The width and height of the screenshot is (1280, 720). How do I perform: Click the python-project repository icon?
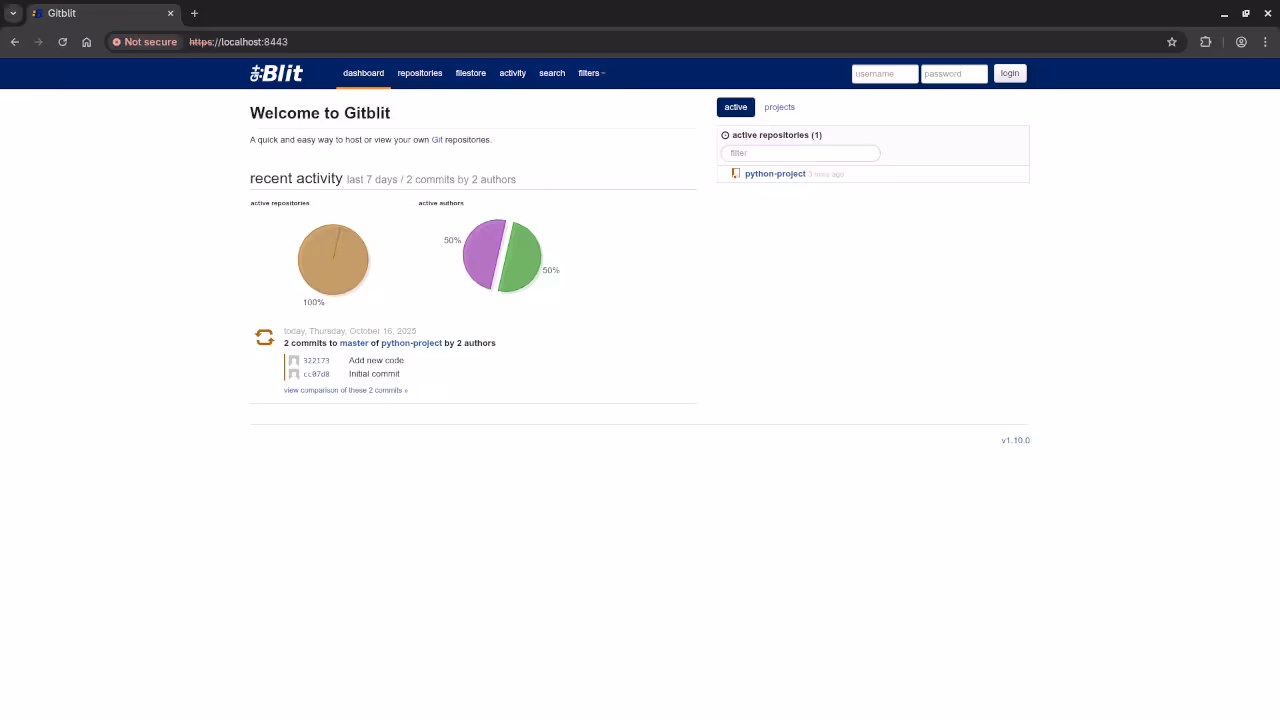pyautogui.click(x=736, y=174)
